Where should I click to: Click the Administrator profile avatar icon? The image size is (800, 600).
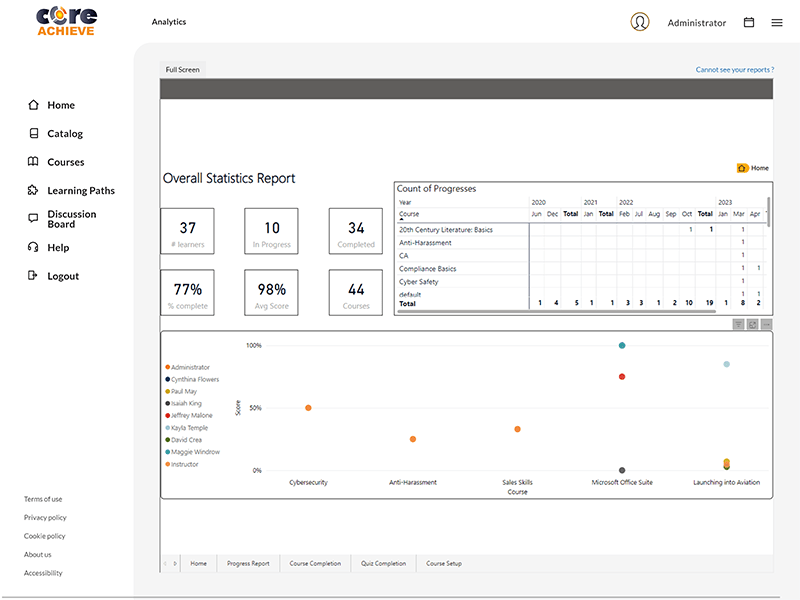coord(640,22)
